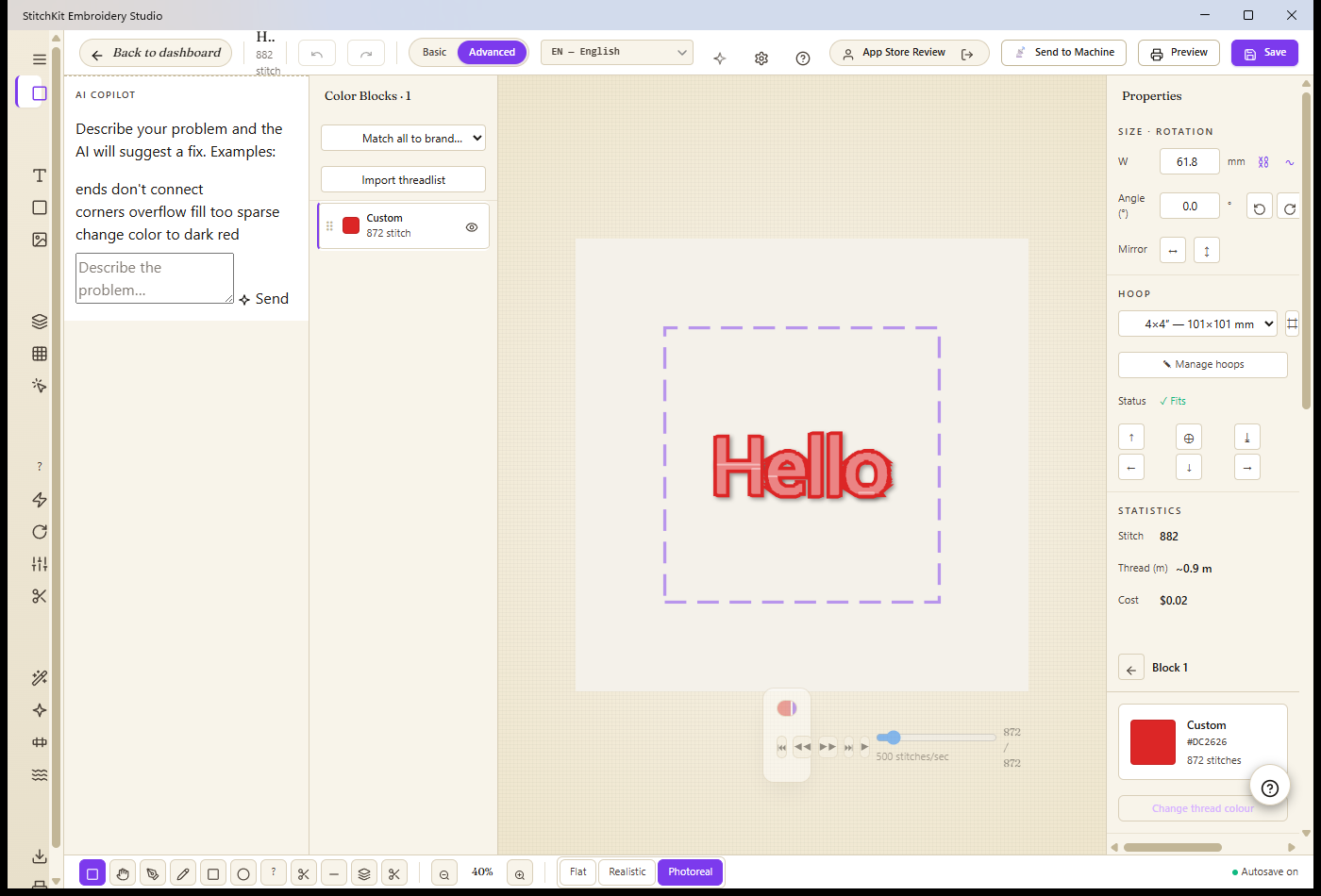This screenshot has width=1321, height=896.
Task: Center the design in the hoop
Action: [1189, 438]
